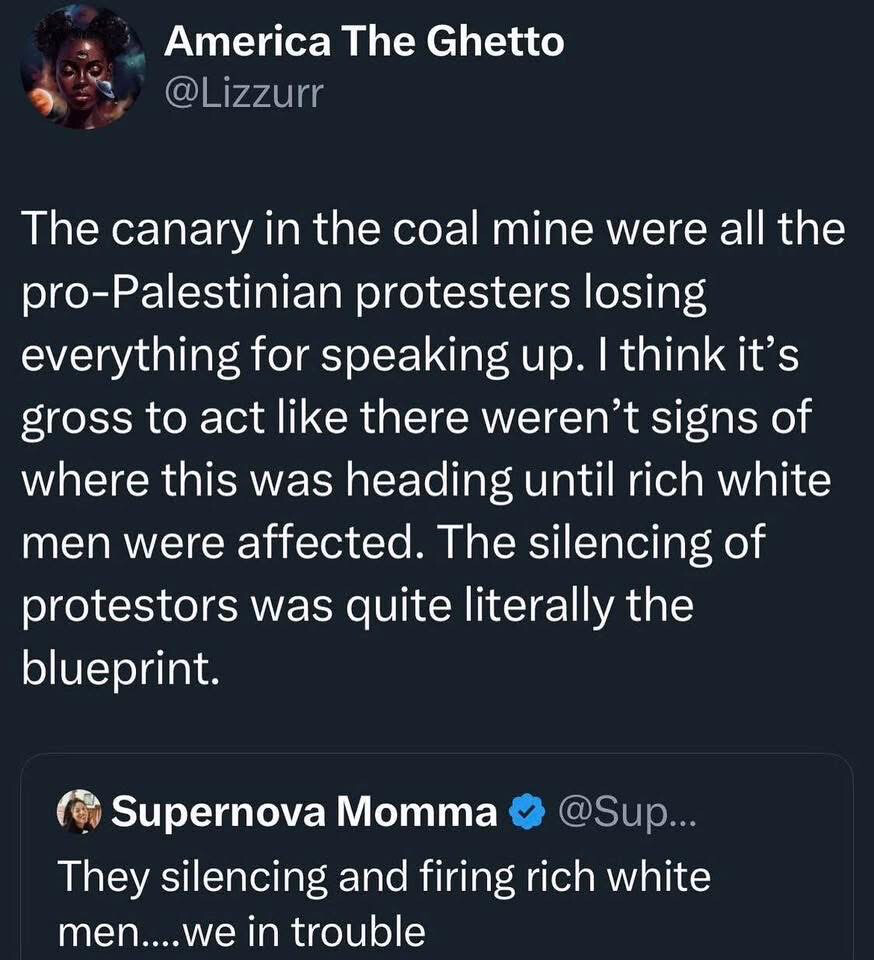This screenshot has height=960, width=874.
Task: Open the @Lizzurr handle
Action: tap(244, 95)
